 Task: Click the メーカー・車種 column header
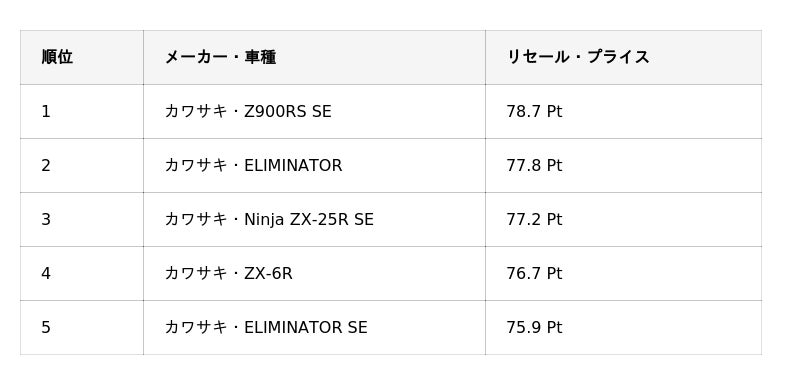[314, 57]
